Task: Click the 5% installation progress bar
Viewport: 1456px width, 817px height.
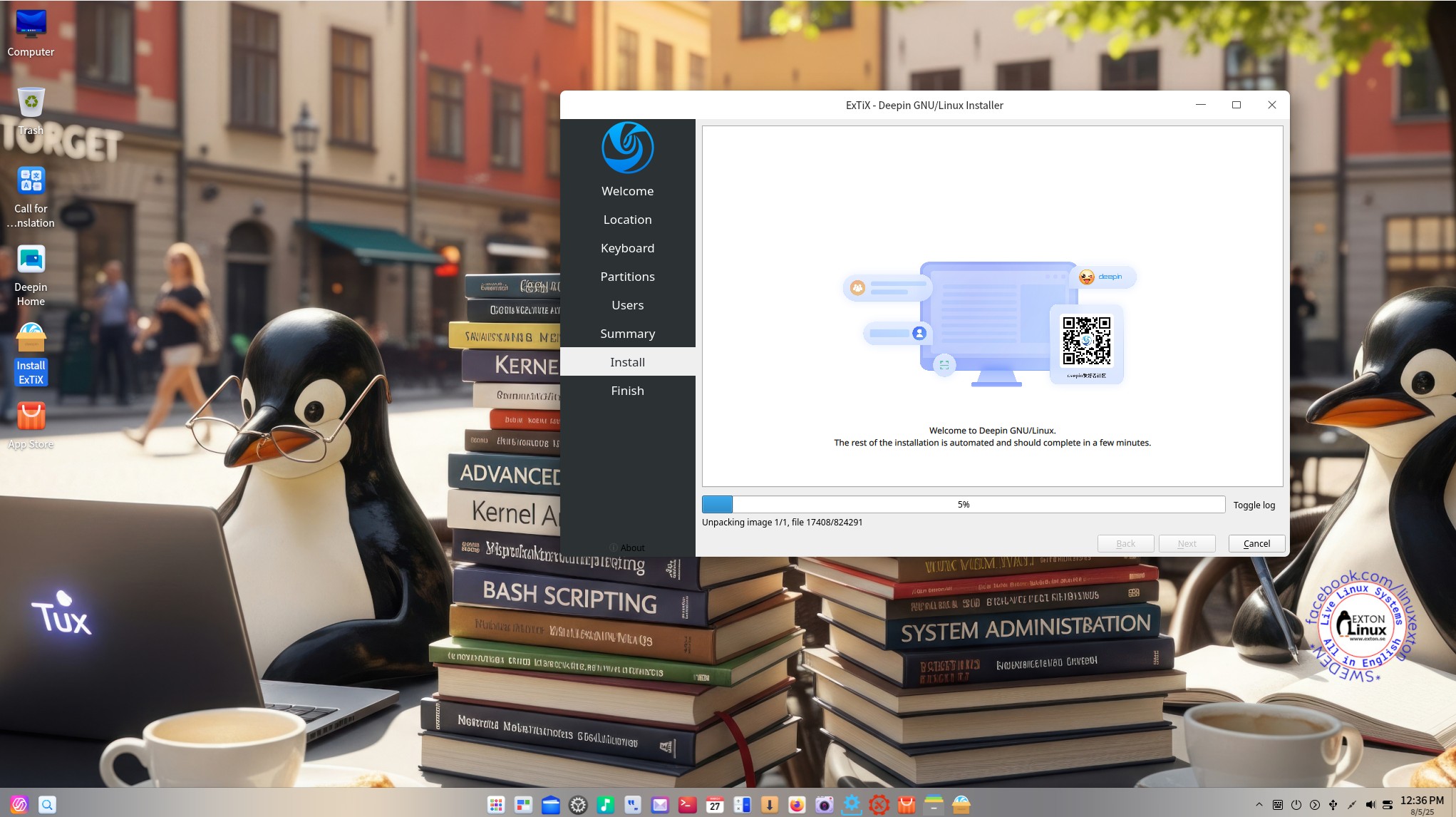Action: click(964, 505)
